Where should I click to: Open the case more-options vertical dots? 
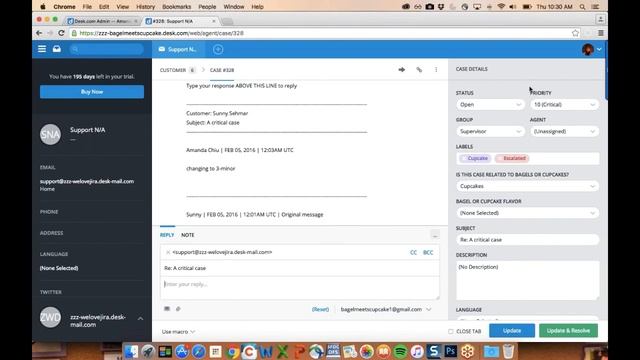click(436, 70)
